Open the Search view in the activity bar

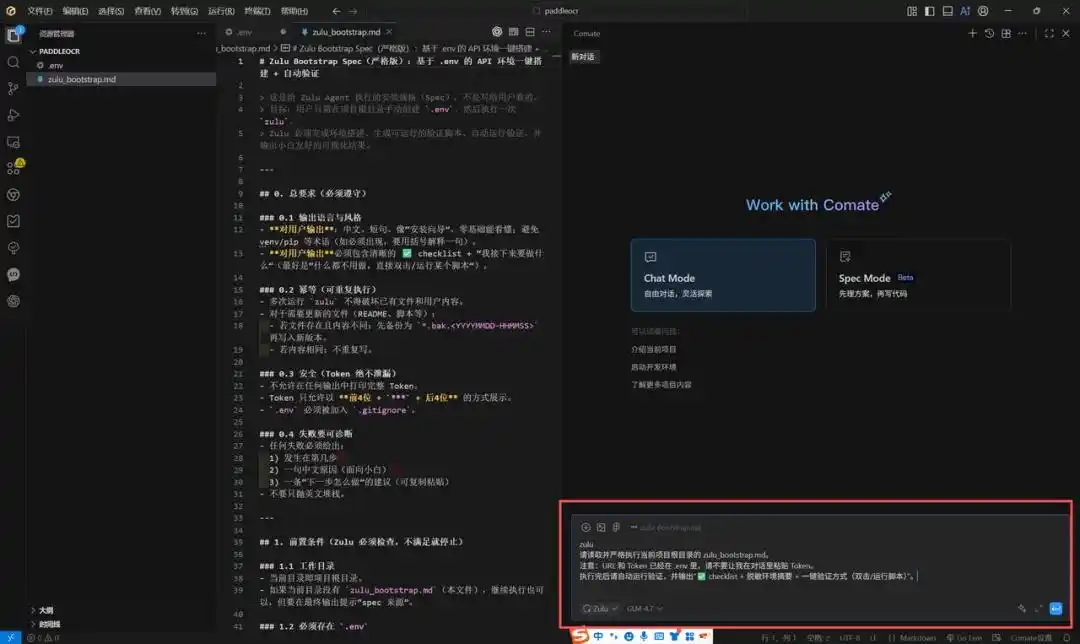point(13,63)
